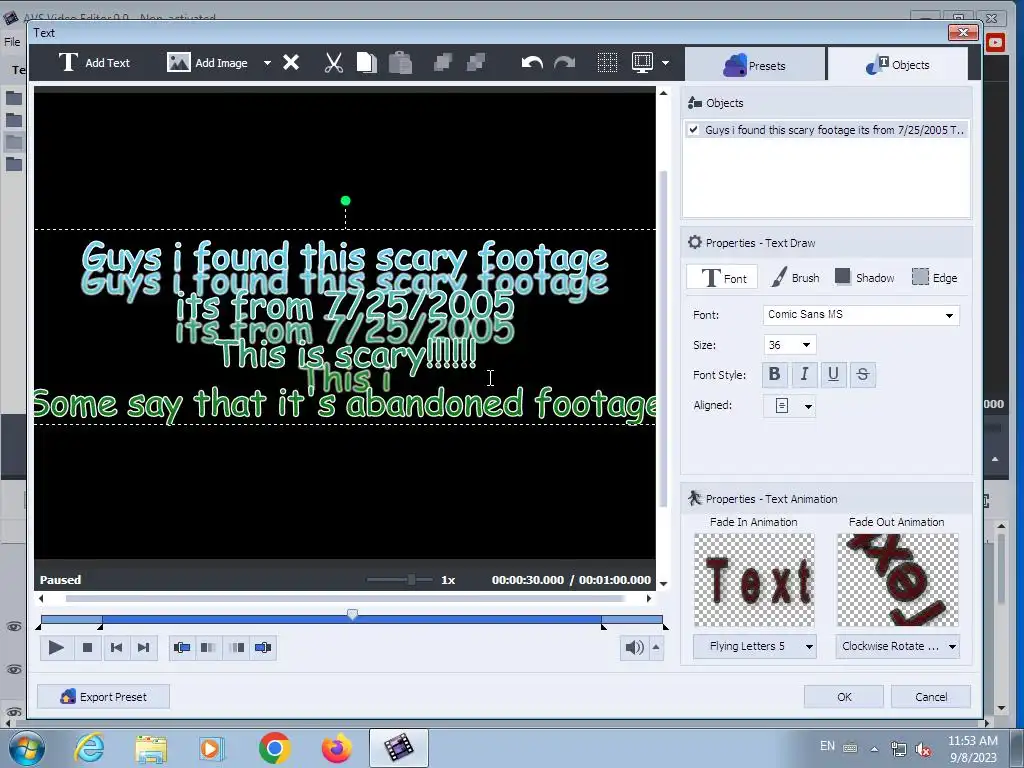Uncheck the 'Guys i found this scary footage' object

[694, 130]
